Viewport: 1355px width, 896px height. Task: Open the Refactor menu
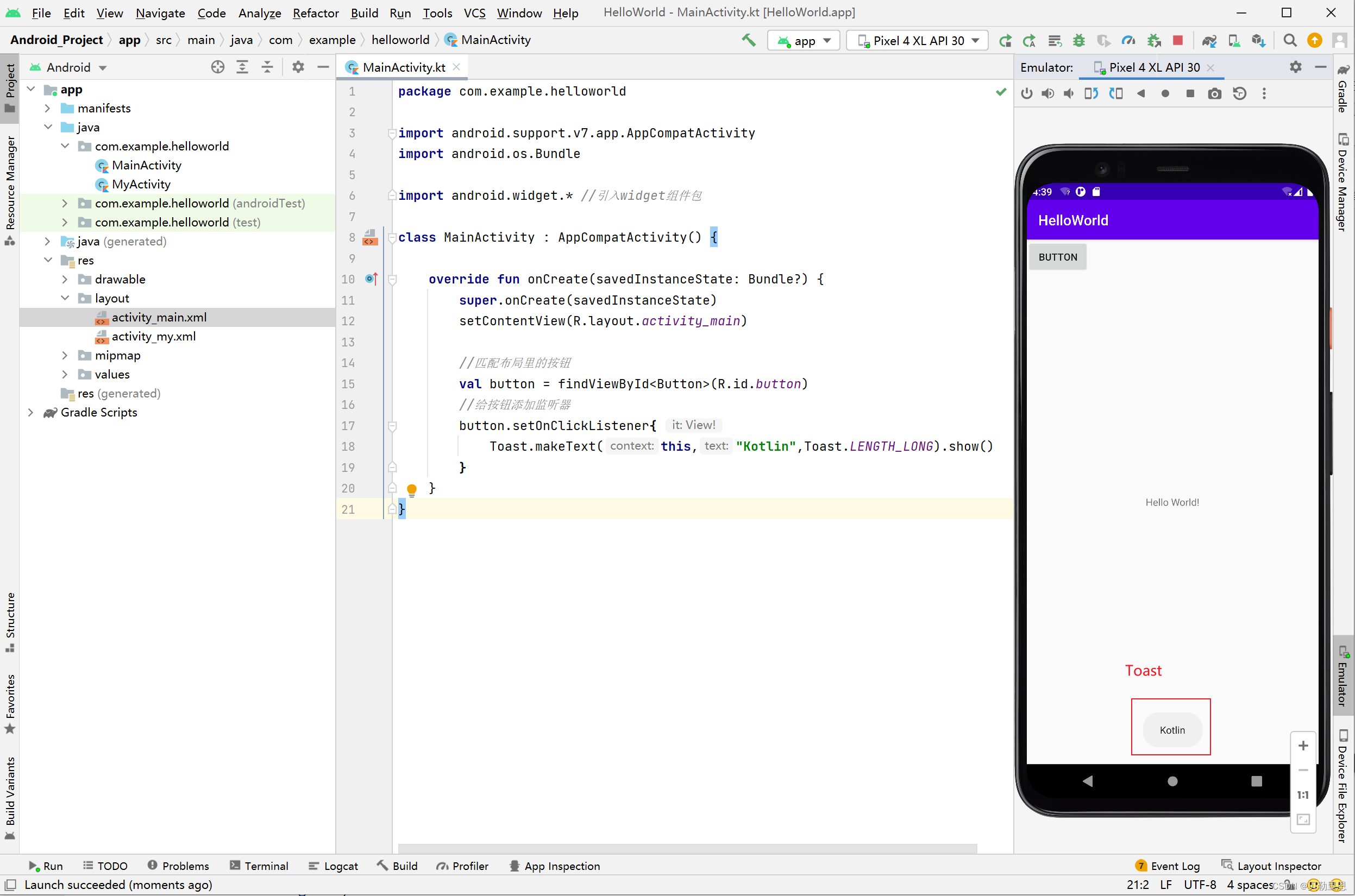[316, 12]
